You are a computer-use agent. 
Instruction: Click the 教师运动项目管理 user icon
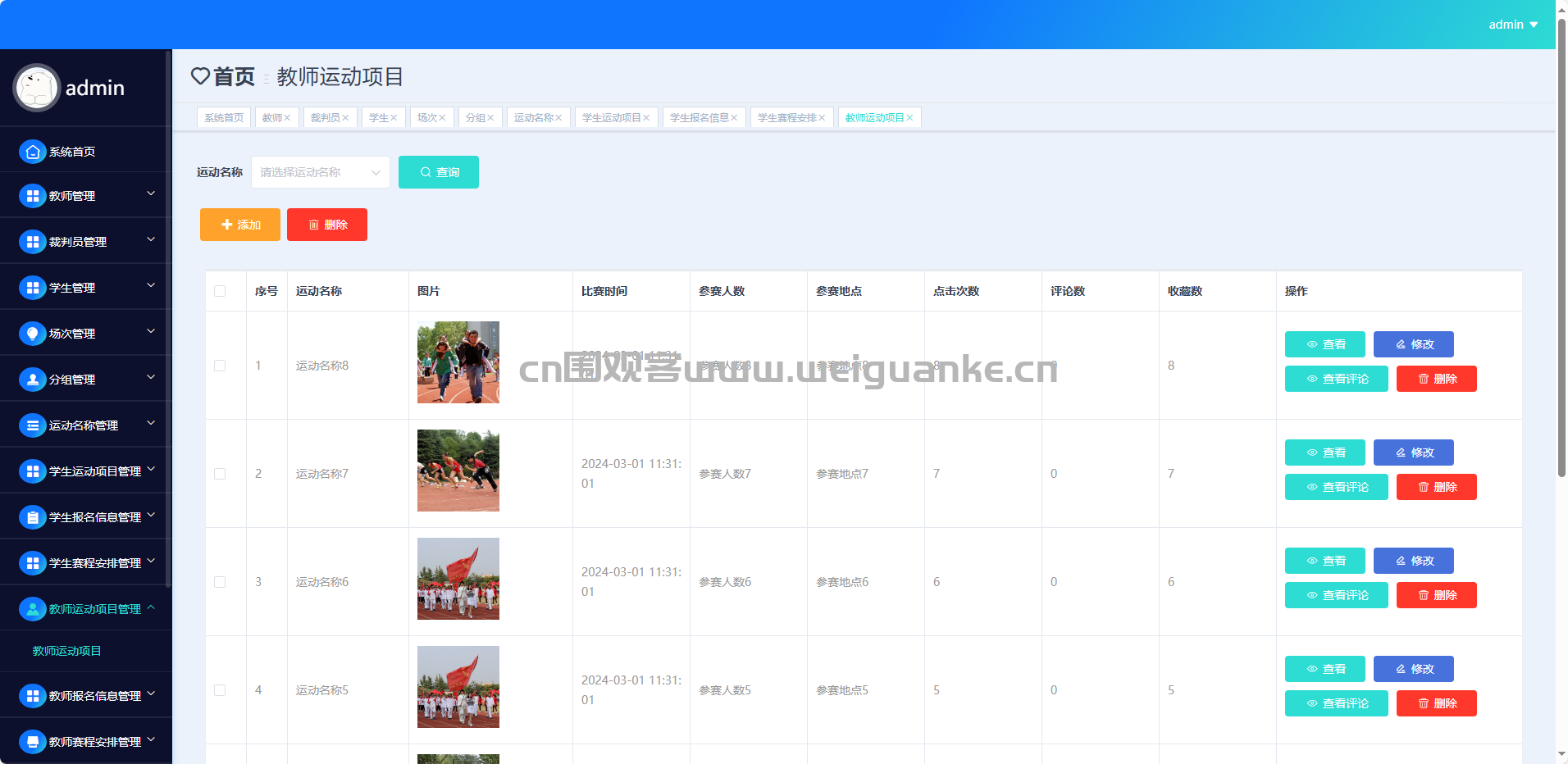33,609
